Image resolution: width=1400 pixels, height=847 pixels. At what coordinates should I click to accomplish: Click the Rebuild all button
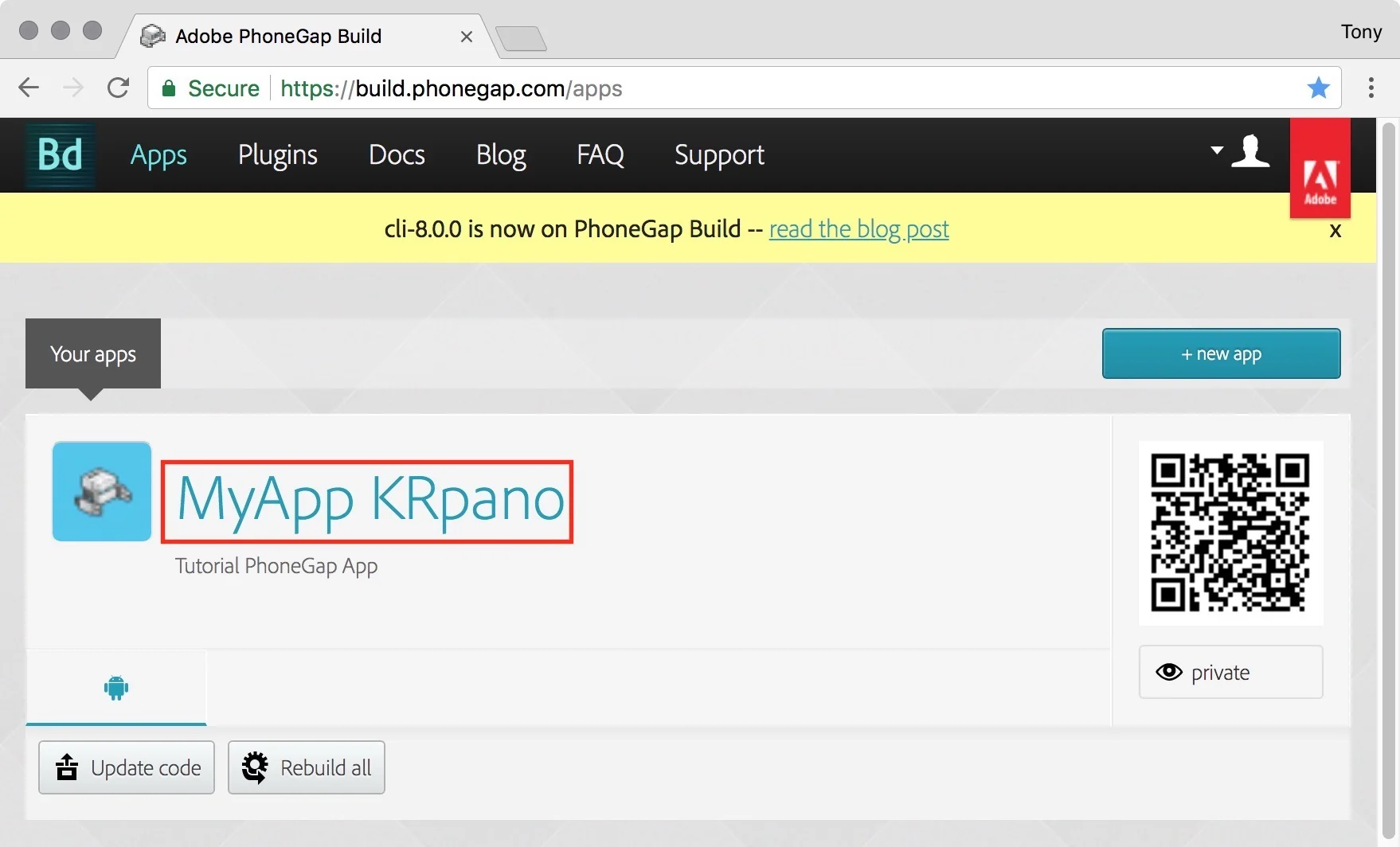(307, 767)
